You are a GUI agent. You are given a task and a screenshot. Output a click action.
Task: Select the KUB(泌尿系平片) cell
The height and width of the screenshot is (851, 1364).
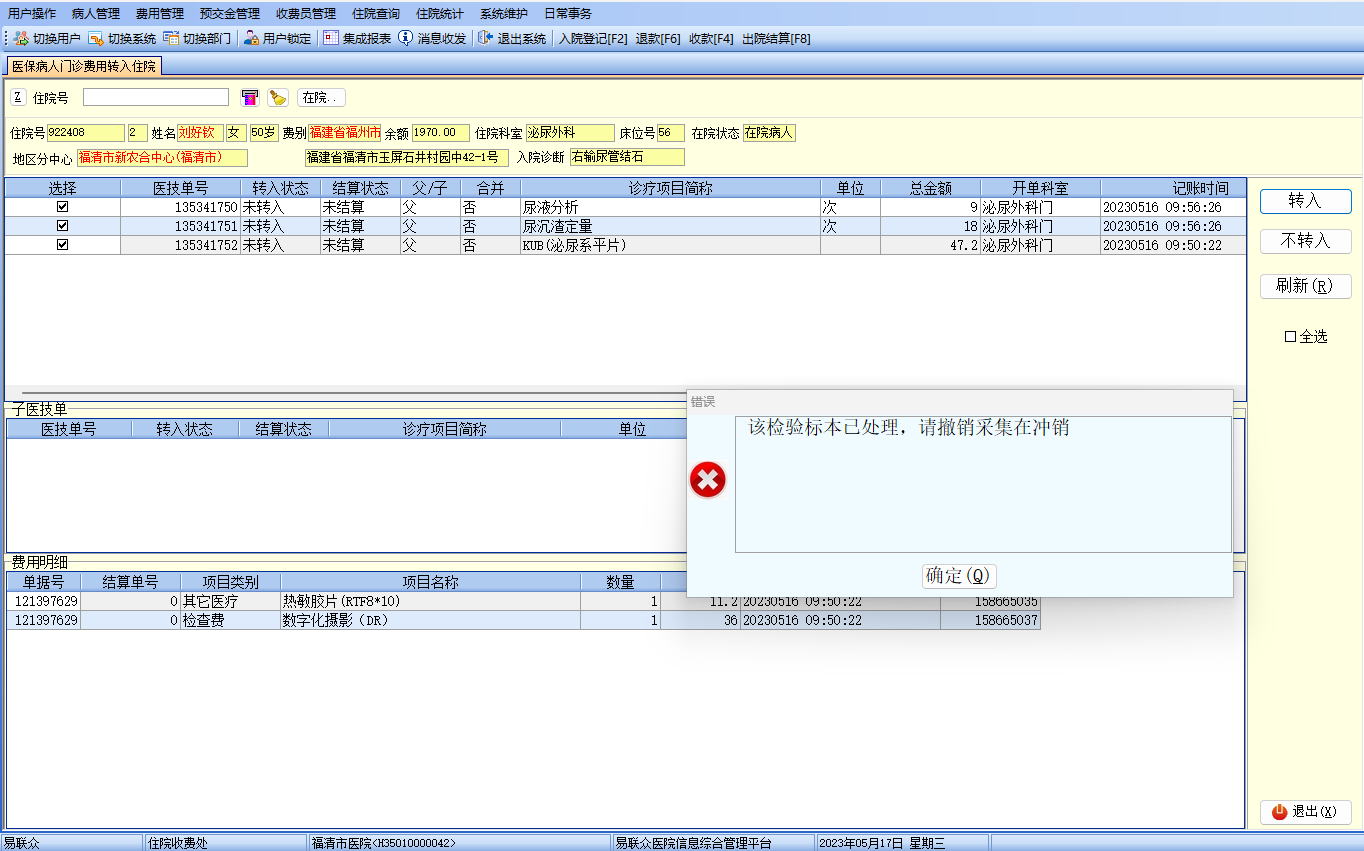tap(670, 245)
